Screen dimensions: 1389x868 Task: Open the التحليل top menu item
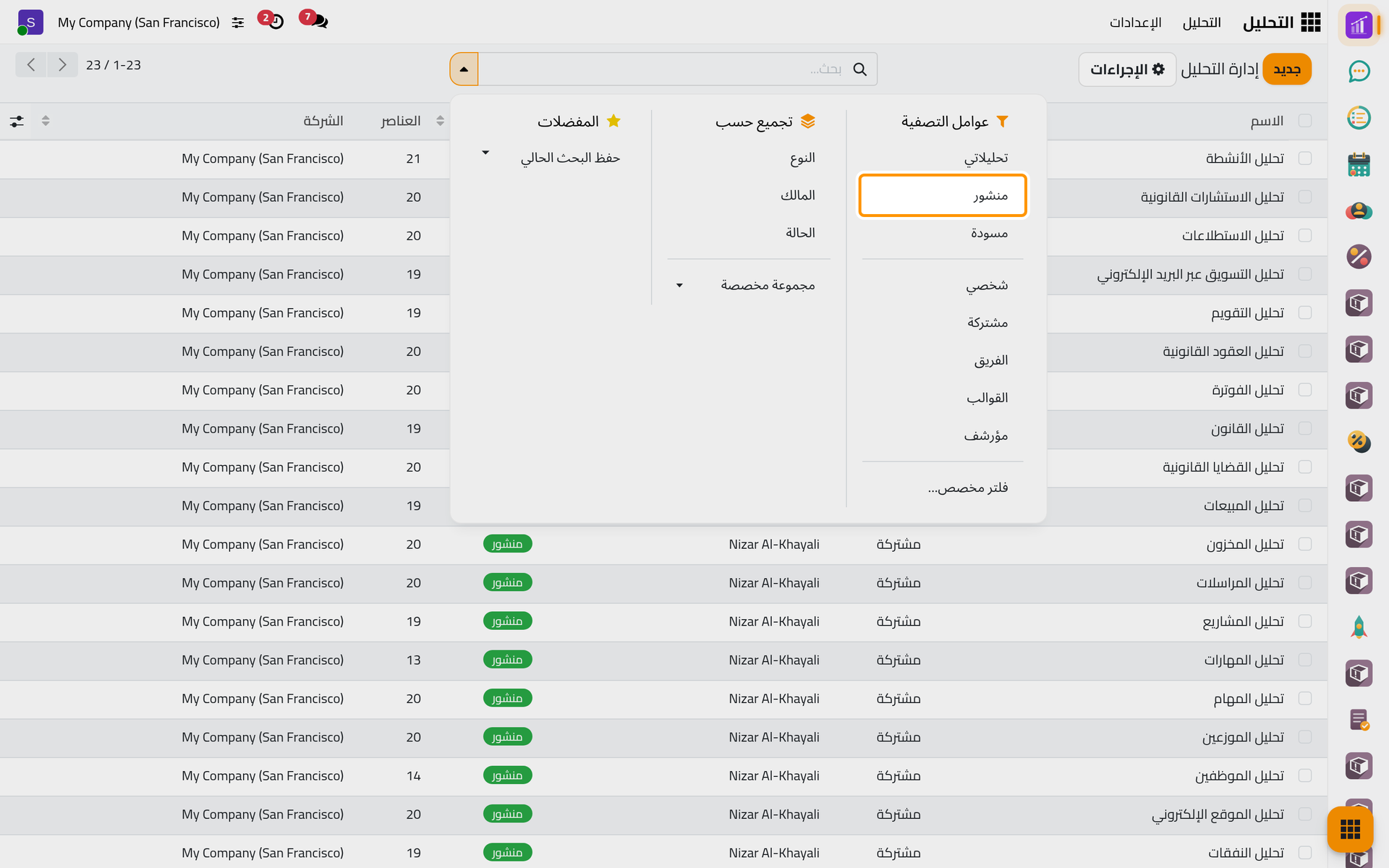(x=1202, y=22)
